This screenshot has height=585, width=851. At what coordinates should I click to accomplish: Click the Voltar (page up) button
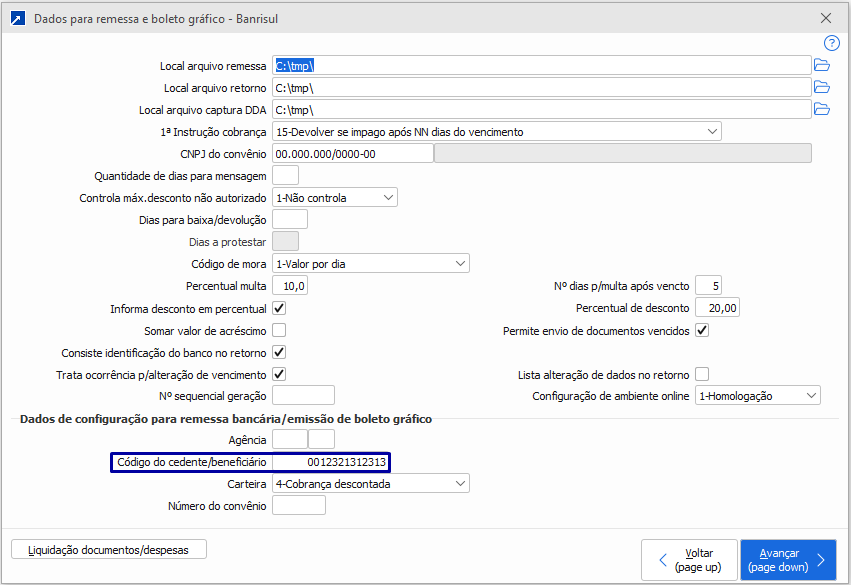(688, 559)
